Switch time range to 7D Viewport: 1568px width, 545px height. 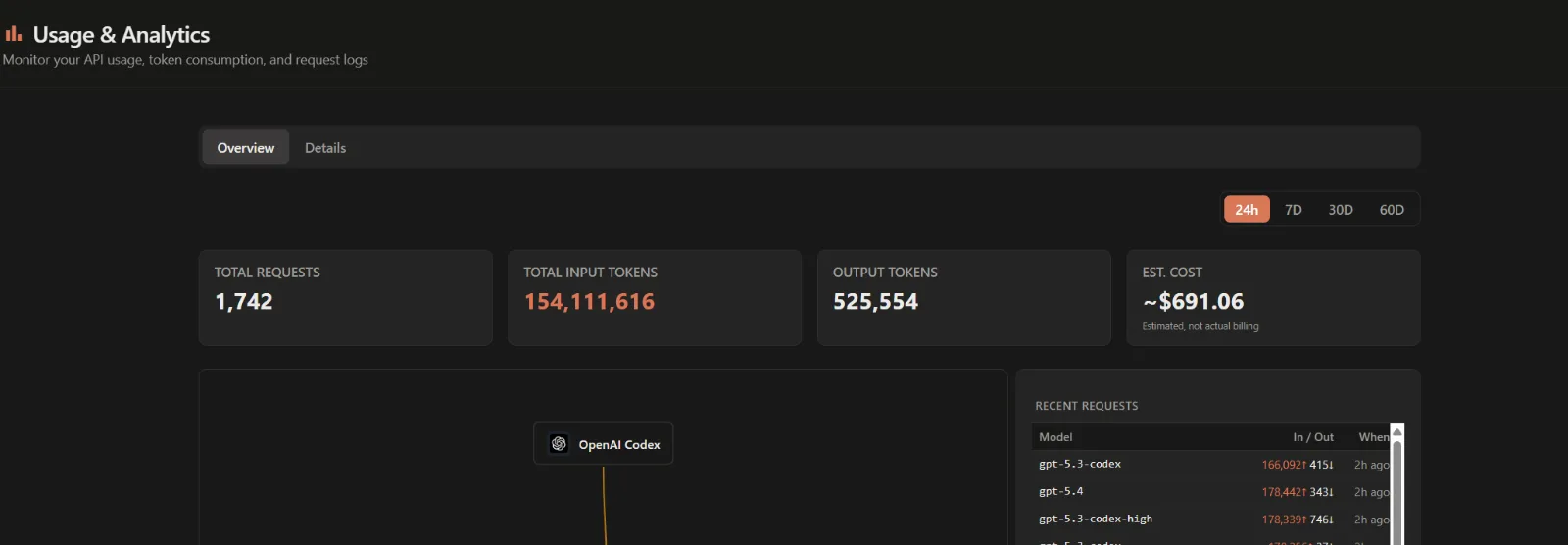pyautogui.click(x=1293, y=210)
